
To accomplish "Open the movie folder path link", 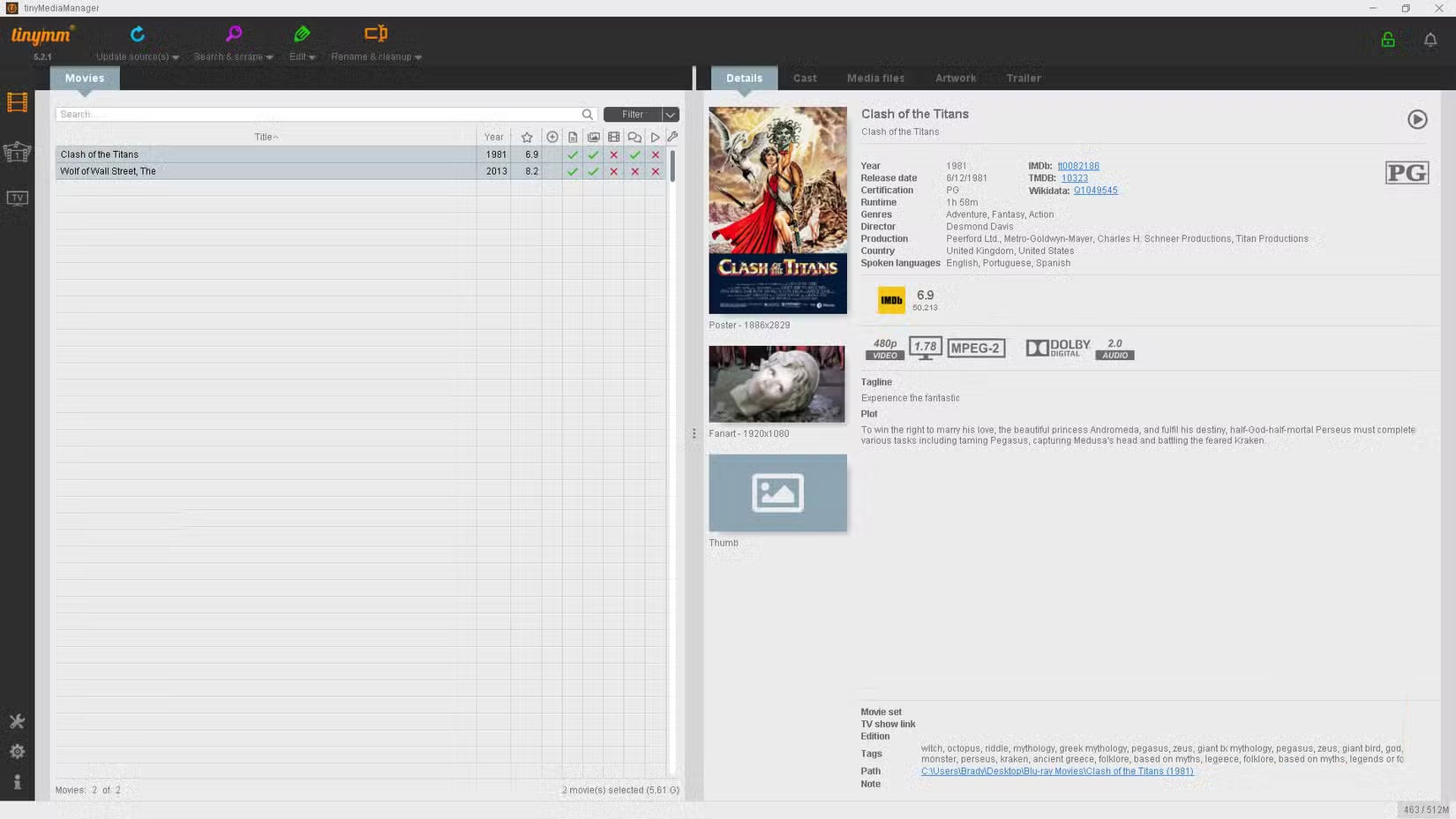I will coord(1056,771).
